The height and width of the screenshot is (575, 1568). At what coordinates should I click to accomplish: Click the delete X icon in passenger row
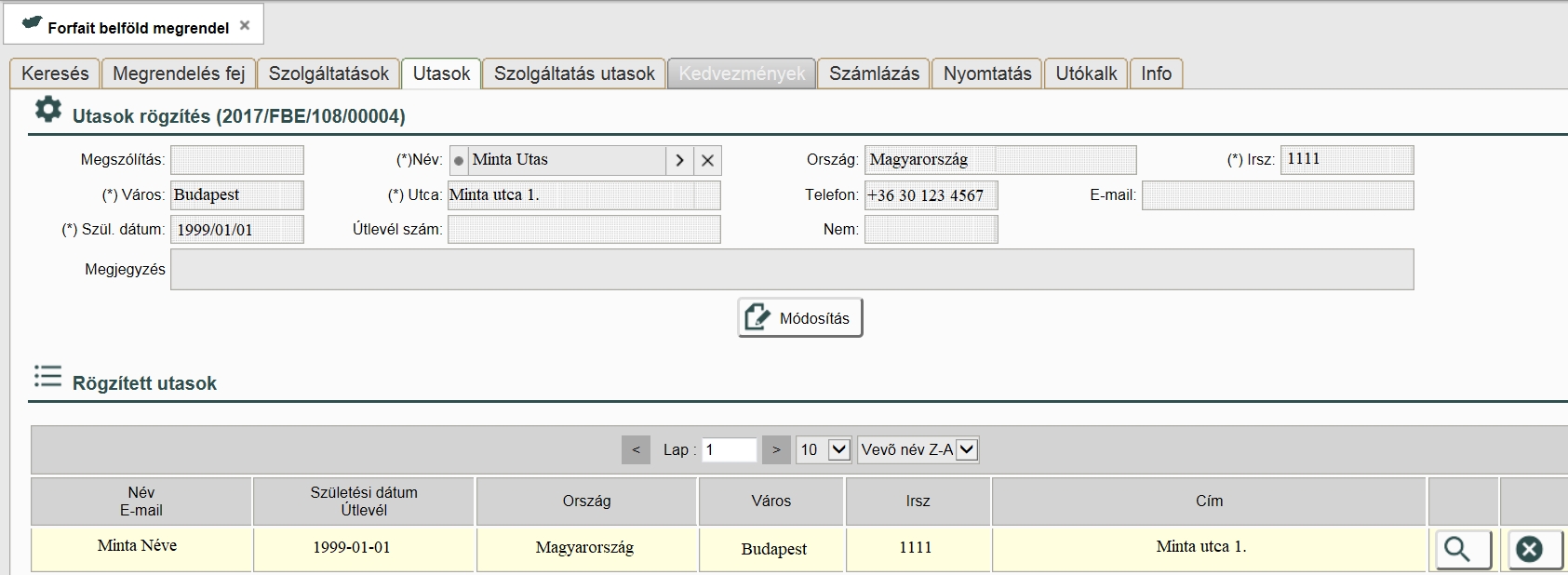pyautogui.click(x=1529, y=549)
